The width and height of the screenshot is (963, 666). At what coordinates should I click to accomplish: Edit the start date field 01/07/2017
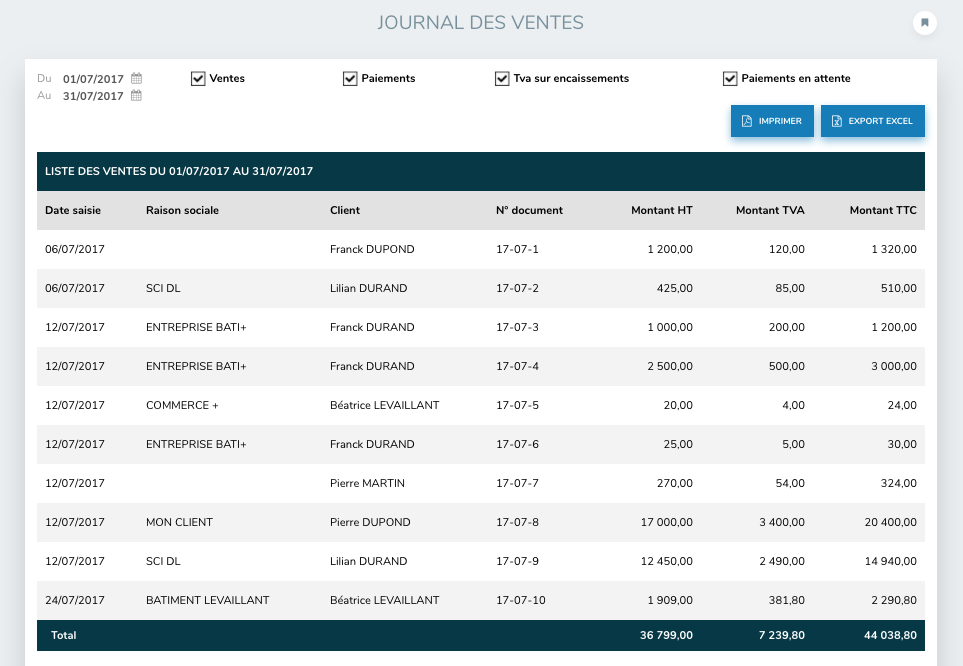pos(93,79)
